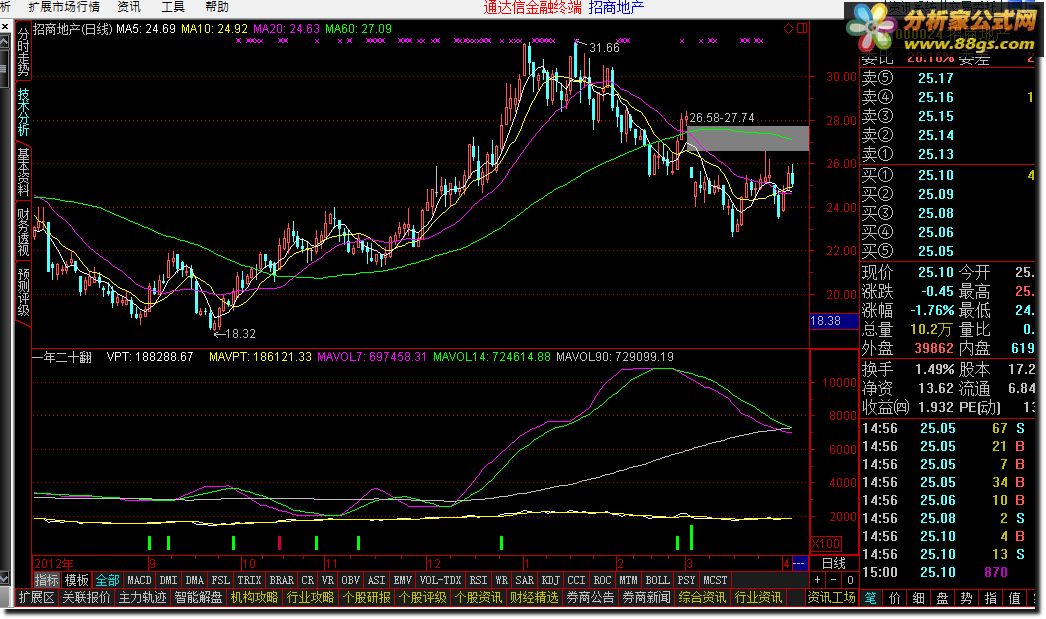Select the 全部 indicator filter
Screen dimensions: 1046x619
[107, 580]
